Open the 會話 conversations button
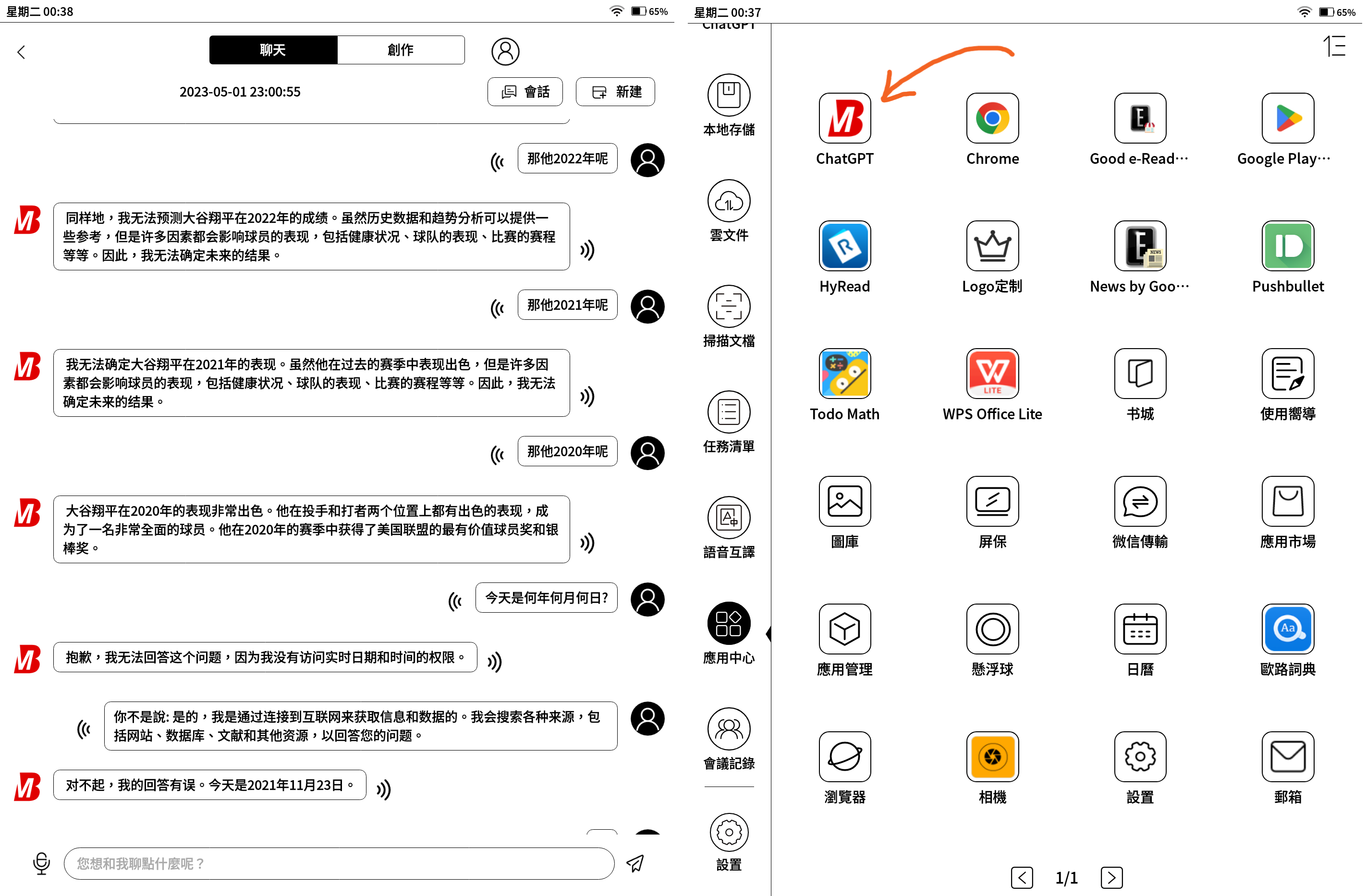This screenshot has width=1366, height=896. point(524,92)
